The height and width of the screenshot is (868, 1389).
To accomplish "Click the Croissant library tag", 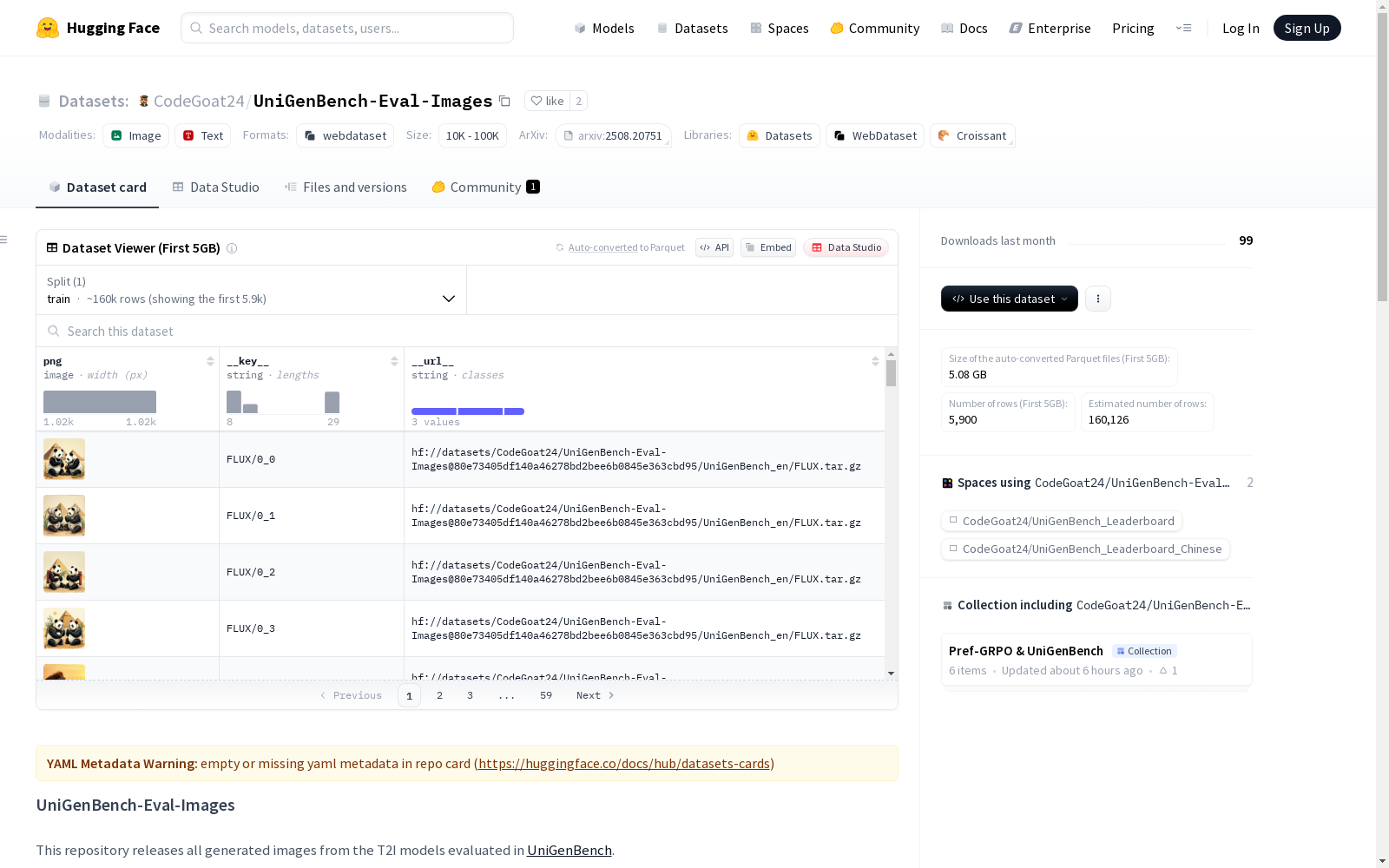I will tap(972, 135).
